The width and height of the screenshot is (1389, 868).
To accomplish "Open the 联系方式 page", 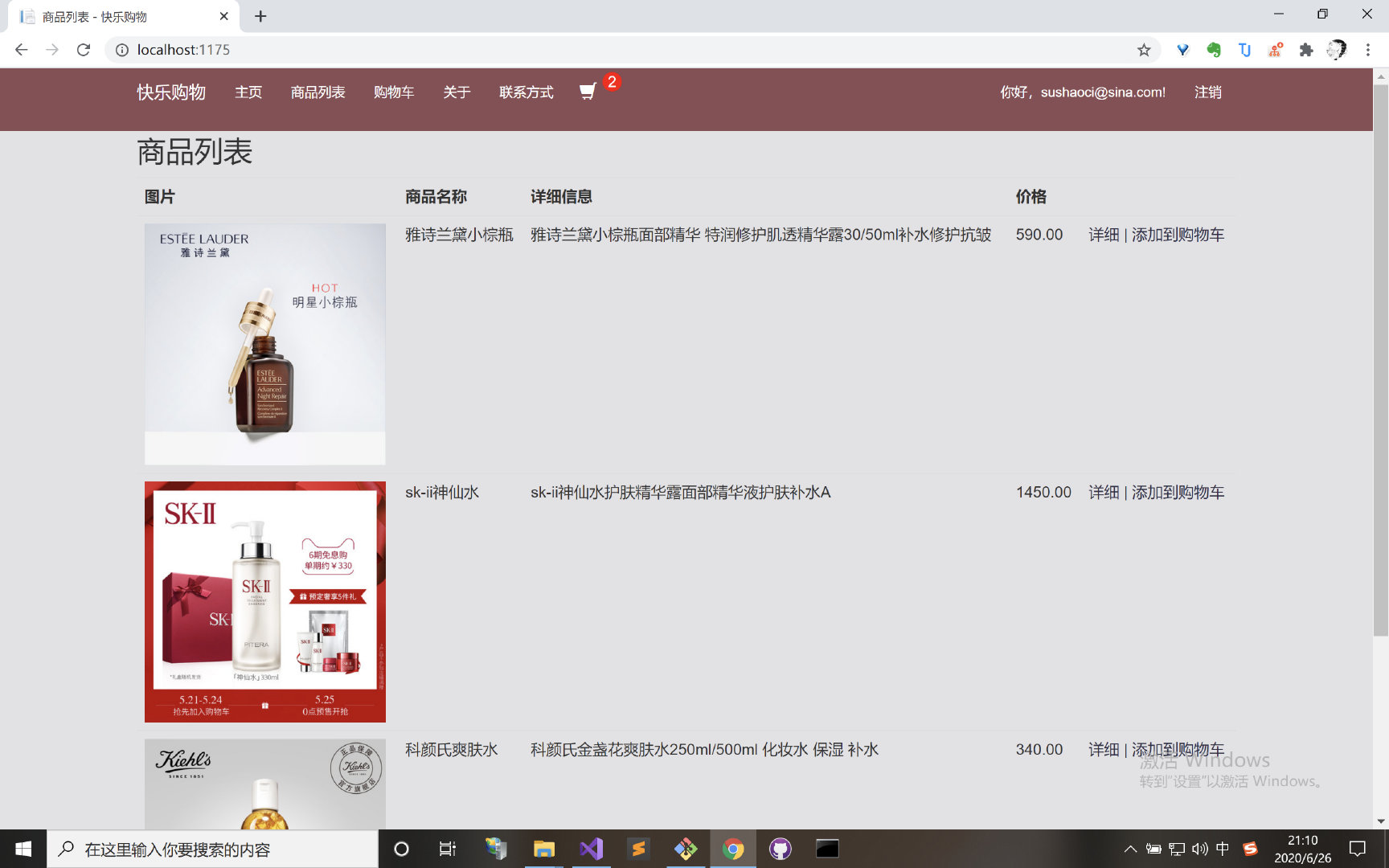I will pyautogui.click(x=527, y=92).
